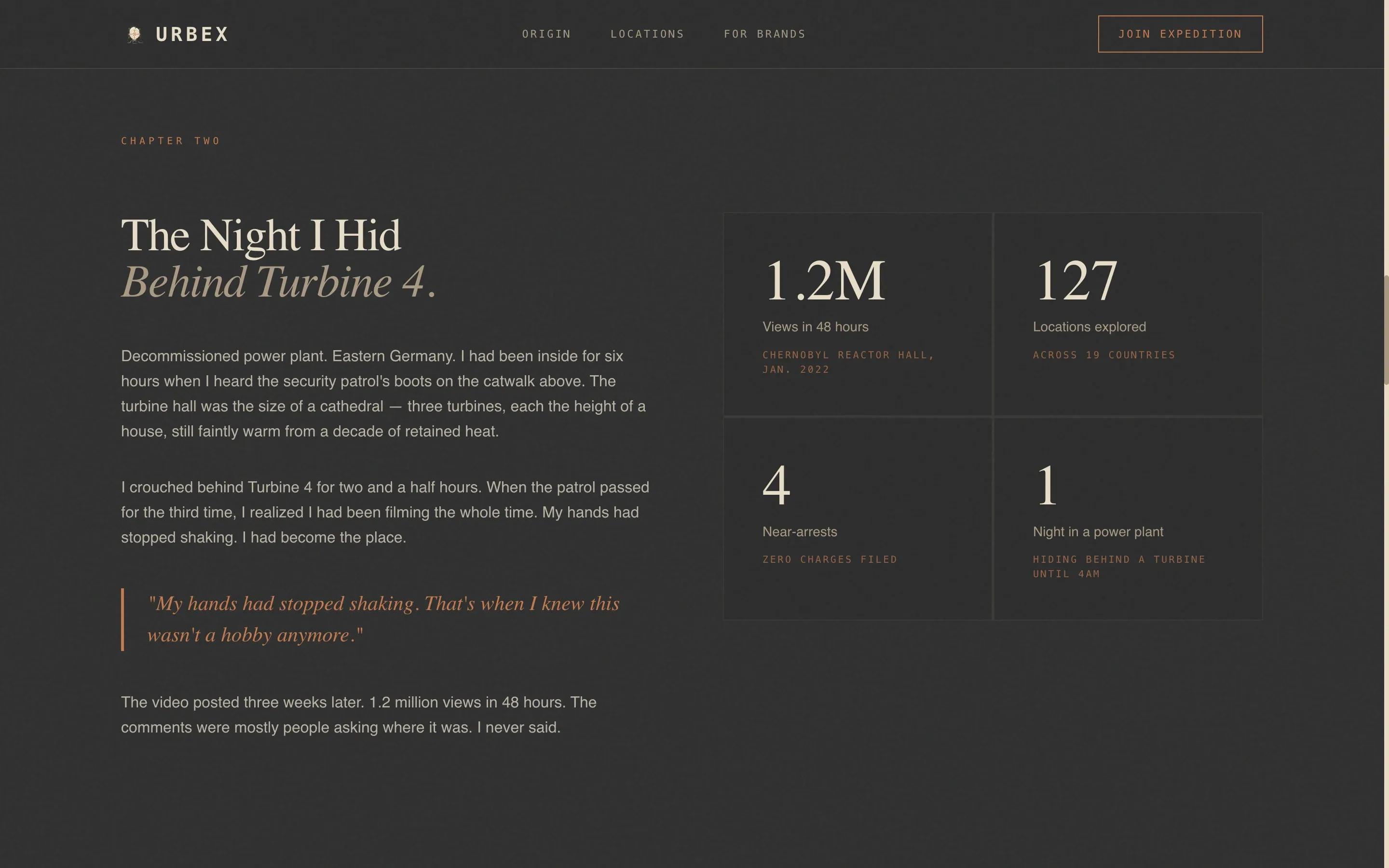Click the URBEX brand name
This screenshot has height=868, width=1389.
192,34
